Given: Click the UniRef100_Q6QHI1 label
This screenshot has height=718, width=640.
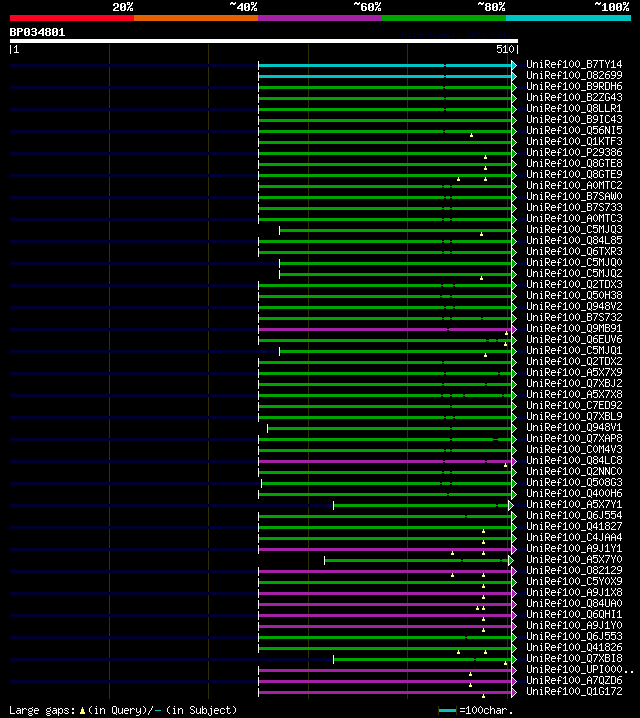Looking at the screenshot, I should pos(574,615).
